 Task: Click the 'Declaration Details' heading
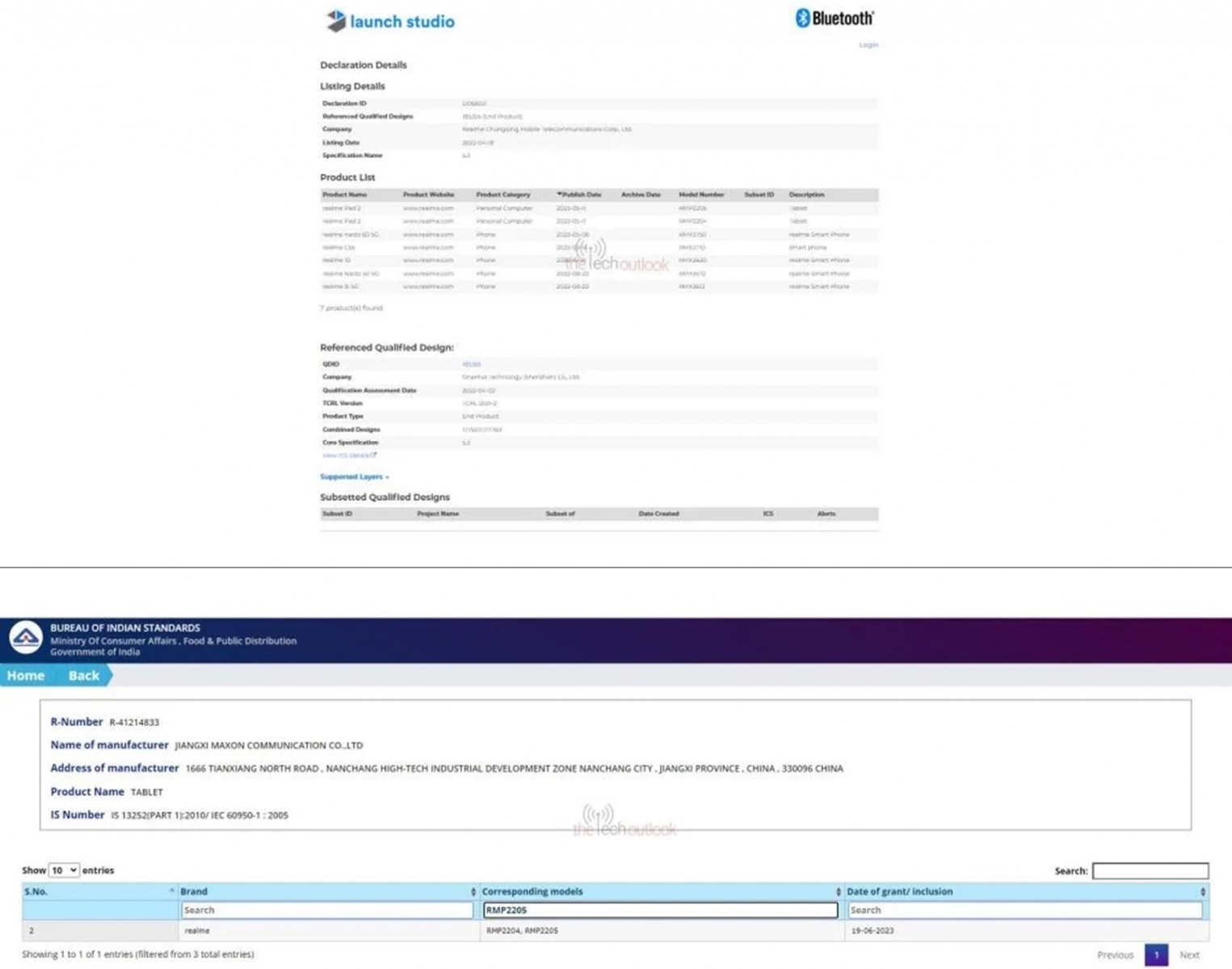pos(364,65)
